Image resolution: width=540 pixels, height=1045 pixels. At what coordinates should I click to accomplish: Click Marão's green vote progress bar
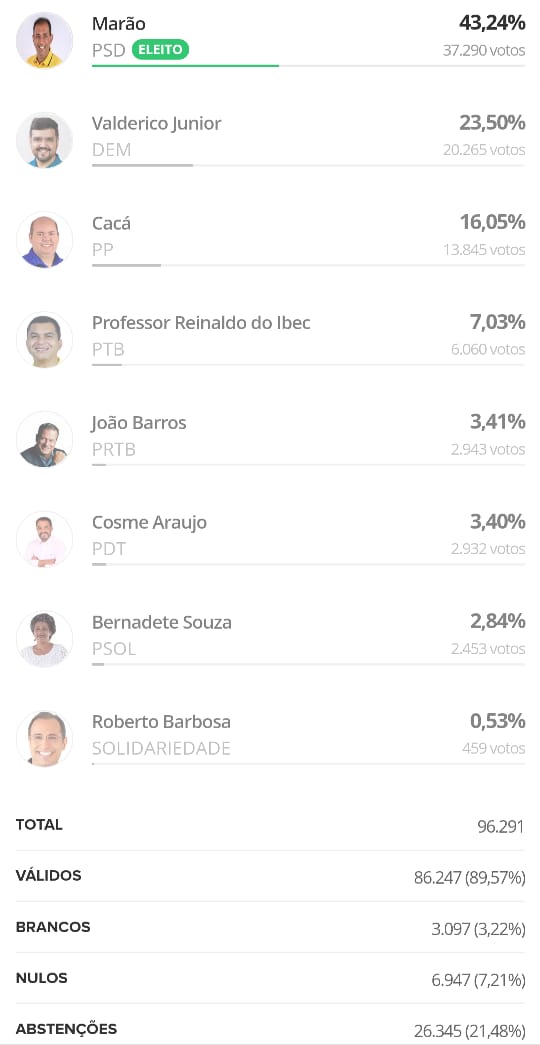(x=185, y=65)
